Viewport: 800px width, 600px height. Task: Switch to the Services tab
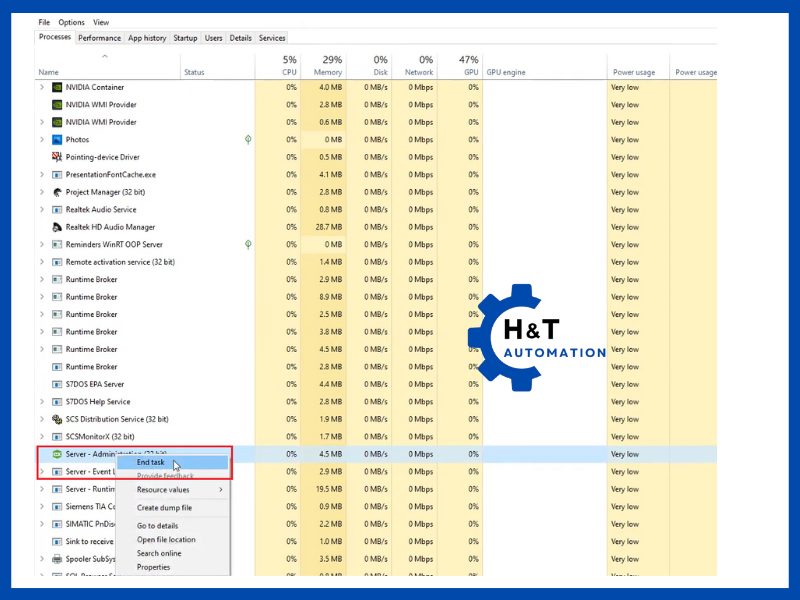pyautogui.click(x=272, y=38)
